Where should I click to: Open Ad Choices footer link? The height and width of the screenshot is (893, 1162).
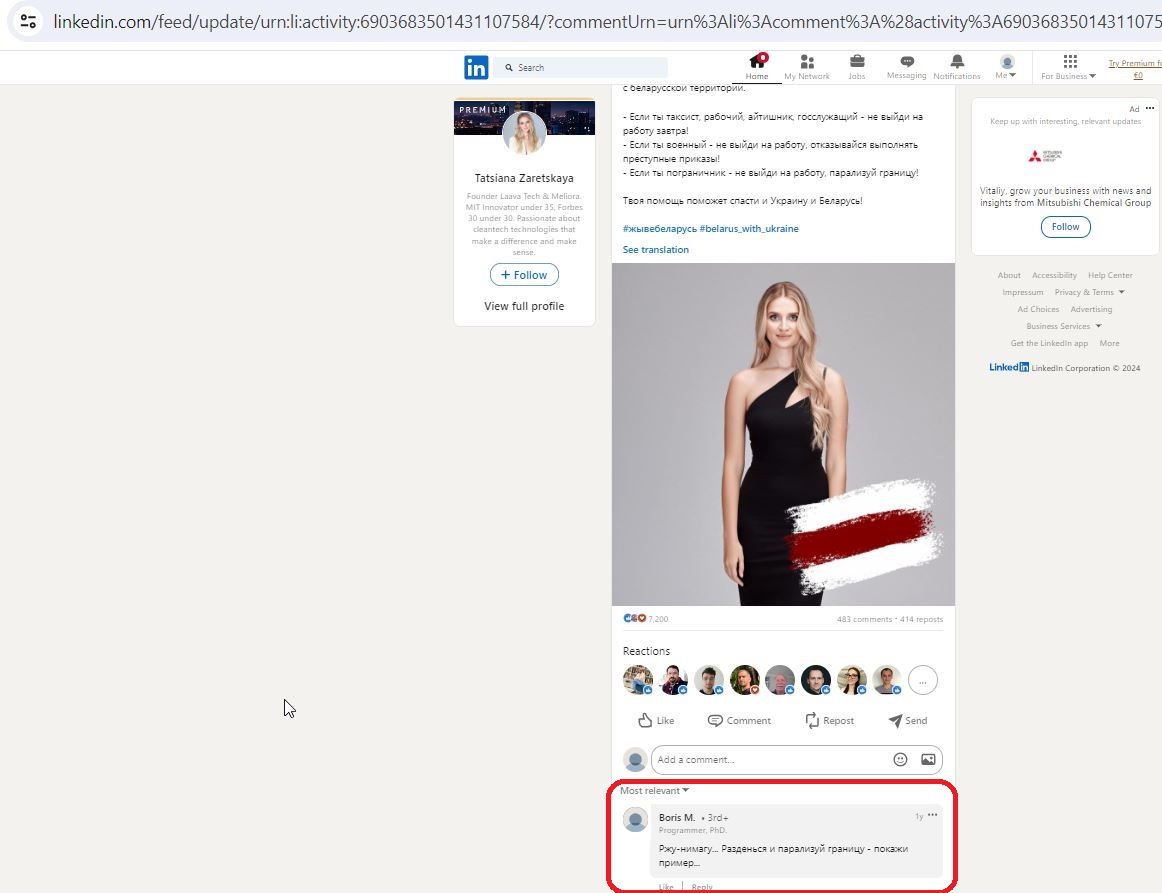pos(1038,309)
